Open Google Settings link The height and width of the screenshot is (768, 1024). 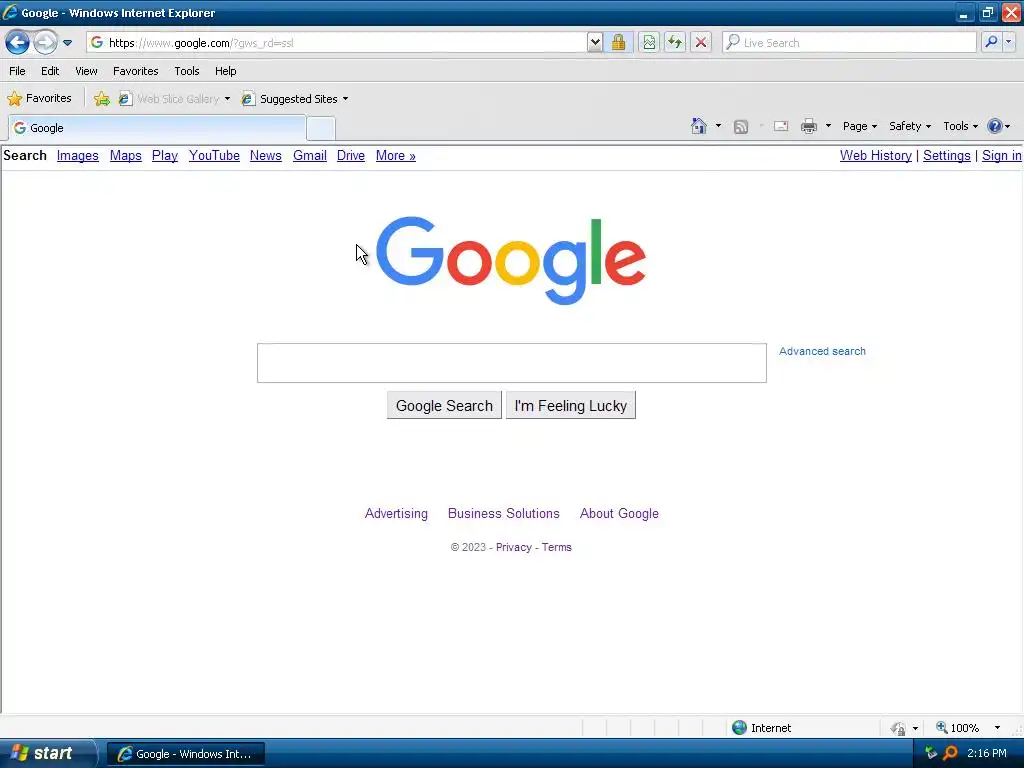tap(946, 155)
